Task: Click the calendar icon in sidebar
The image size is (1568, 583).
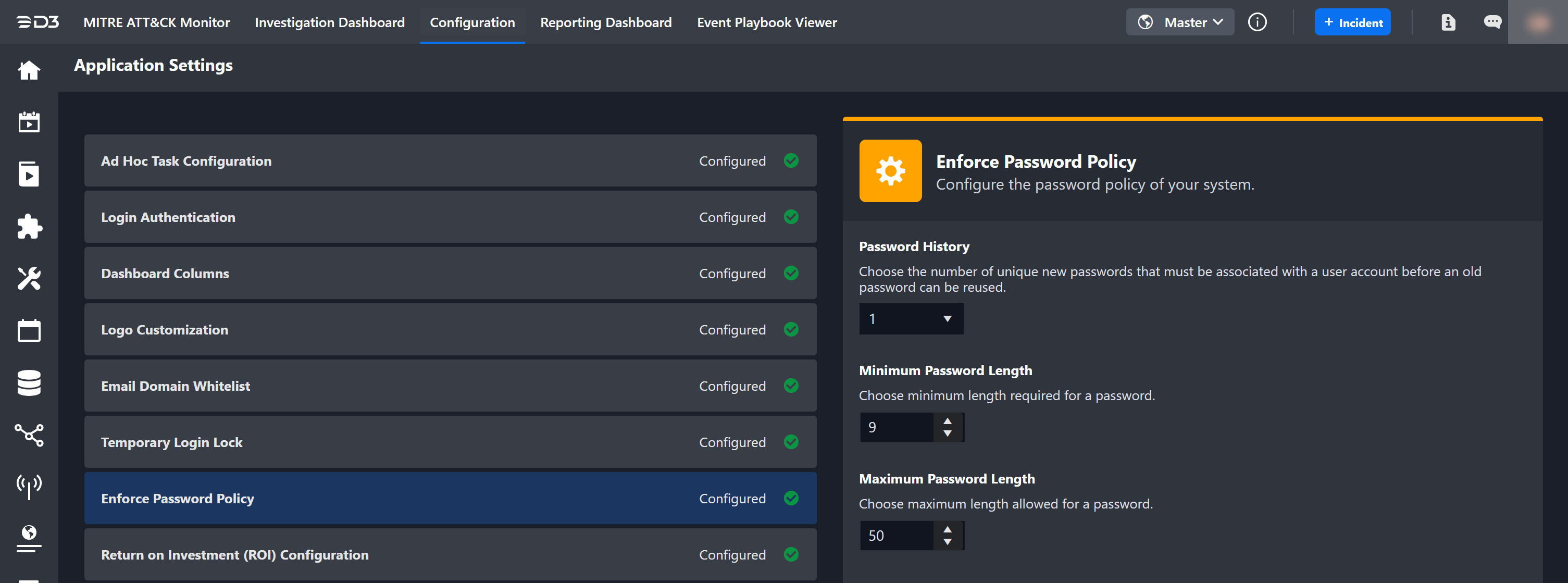Action: pyautogui.click(x=29, y=331)
